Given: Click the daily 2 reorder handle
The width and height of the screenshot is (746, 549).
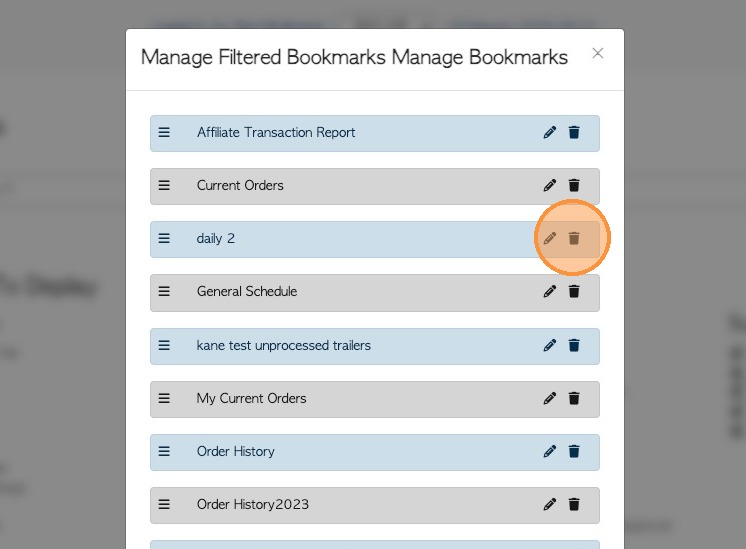Looking at the screenshot, I should click(164, 239).
